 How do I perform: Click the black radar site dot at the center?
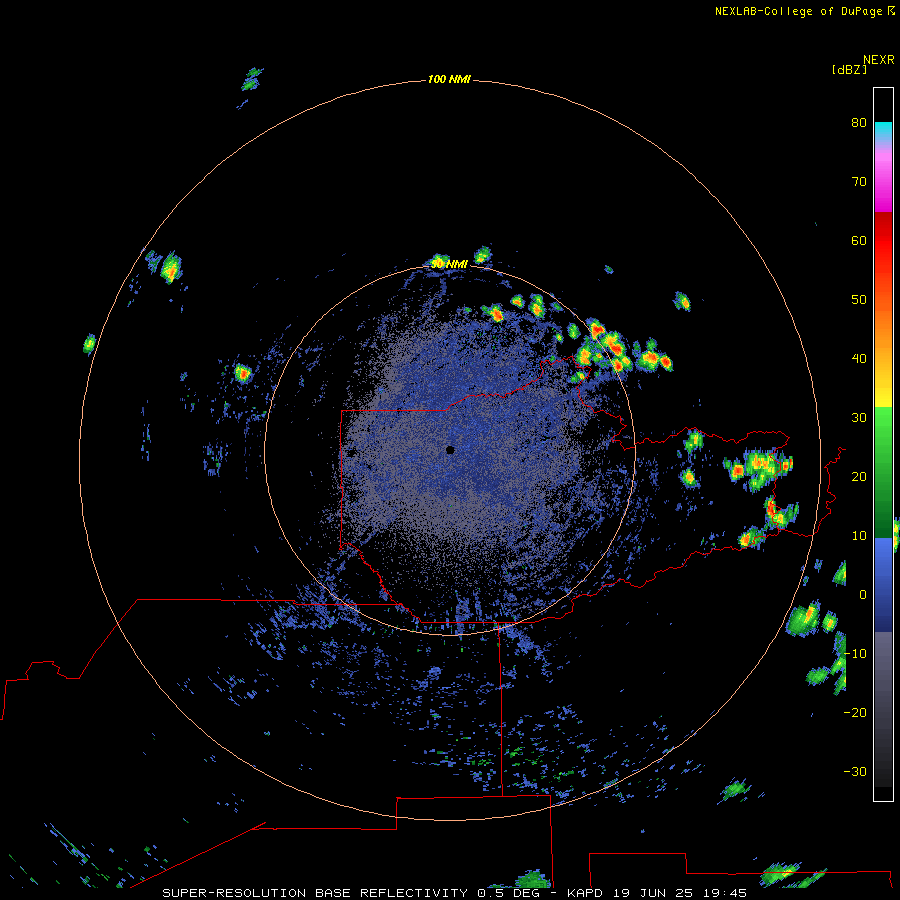click(x=450, y=450)
